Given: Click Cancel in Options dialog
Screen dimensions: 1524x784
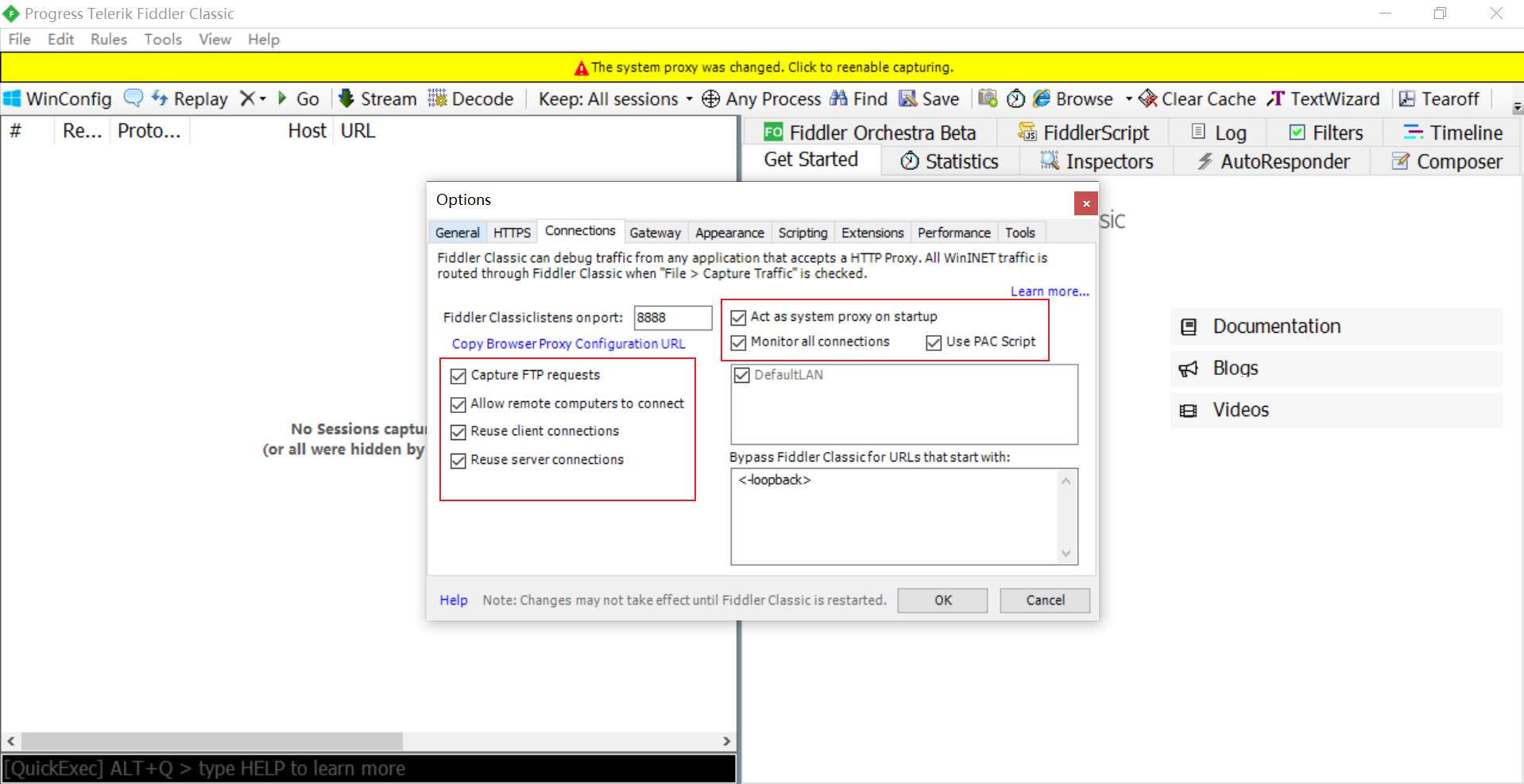Looking at the screenshot, I should click(1045, 601).
